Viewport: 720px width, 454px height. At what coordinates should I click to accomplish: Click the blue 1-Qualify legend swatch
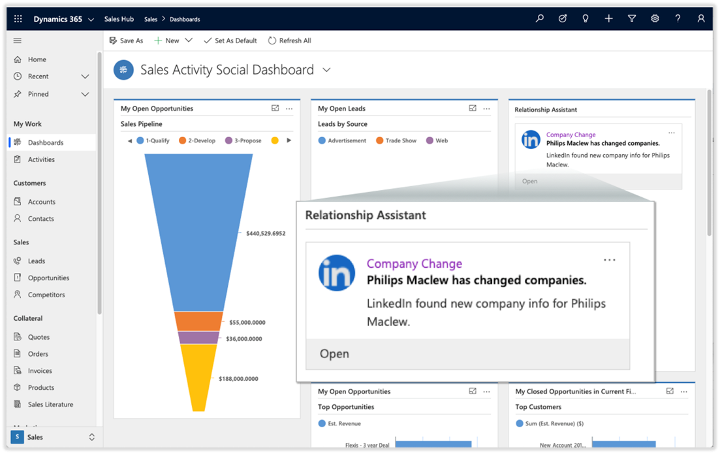[x=141, y=141]
